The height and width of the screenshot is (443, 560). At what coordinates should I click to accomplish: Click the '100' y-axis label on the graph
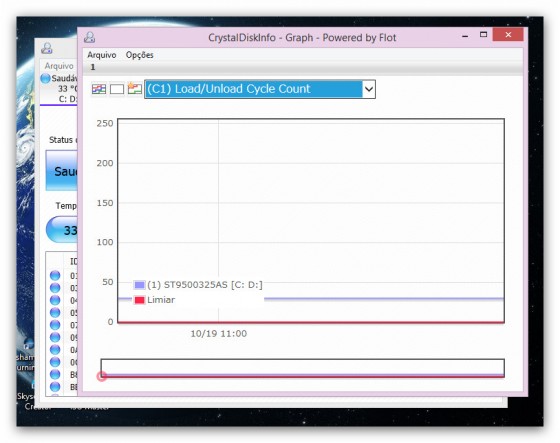(x=105, y=242)
